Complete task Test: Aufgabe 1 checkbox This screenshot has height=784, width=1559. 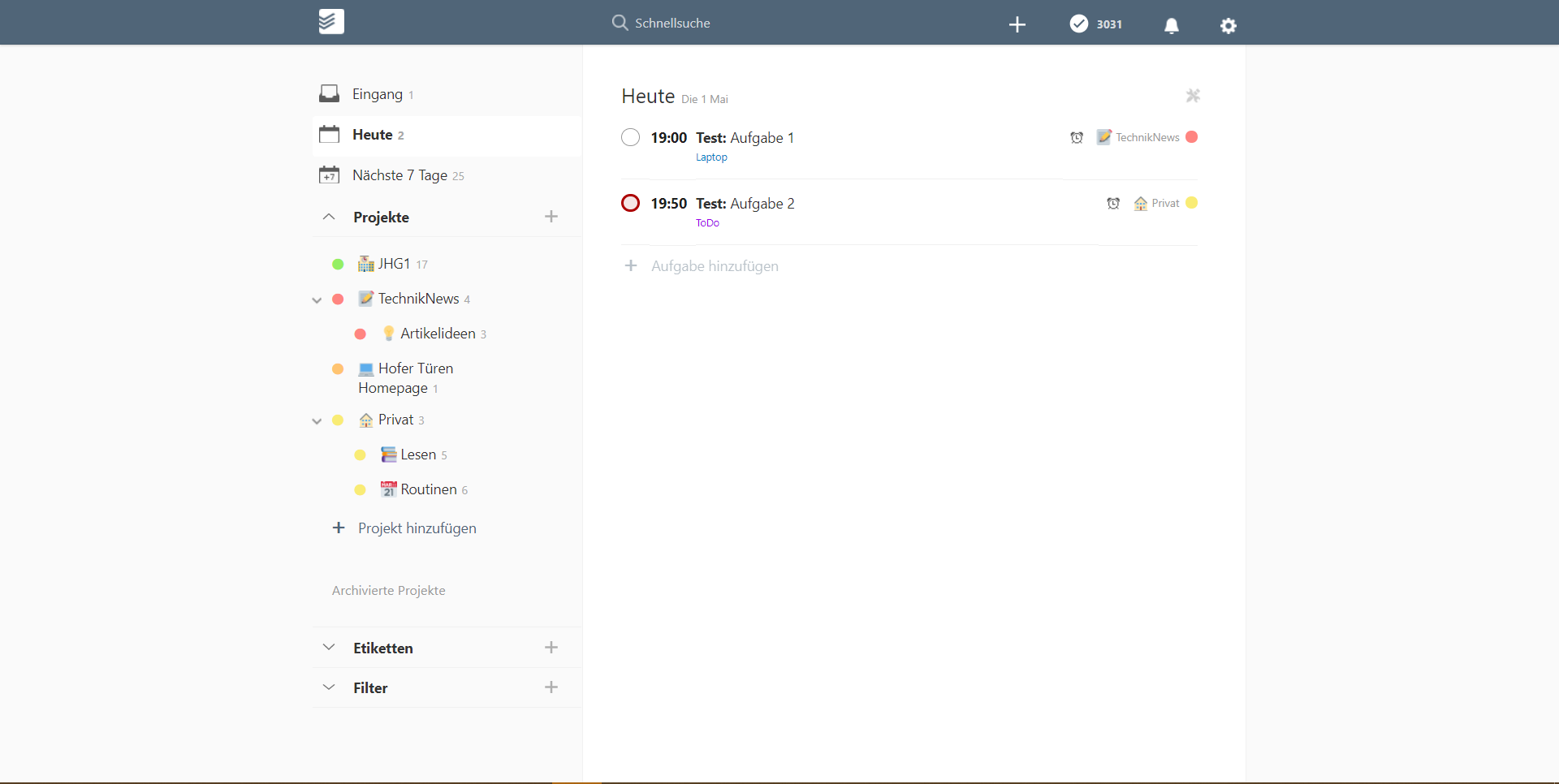[631, 137]
